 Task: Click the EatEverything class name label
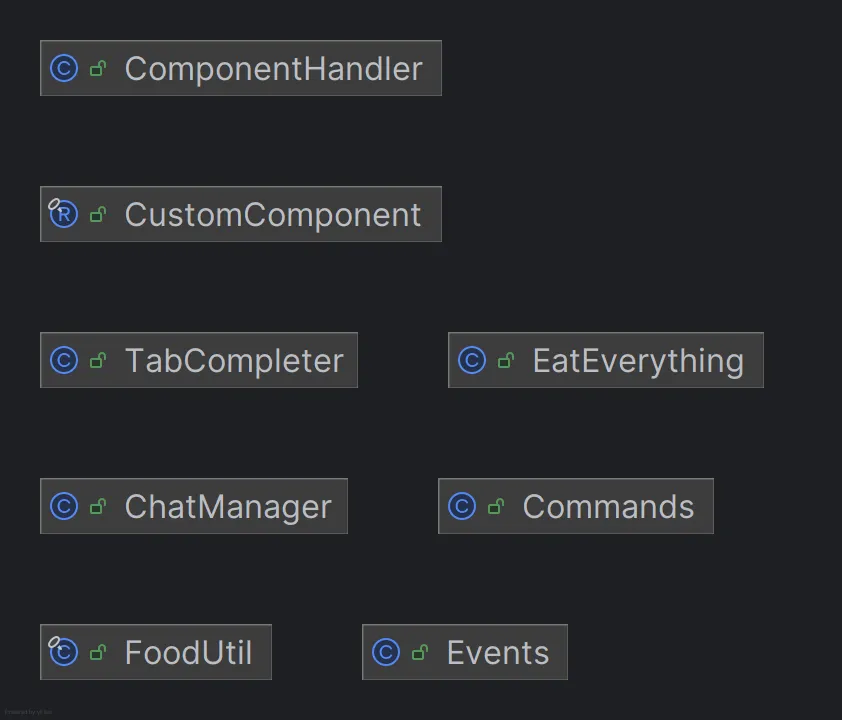coord(638,360)
